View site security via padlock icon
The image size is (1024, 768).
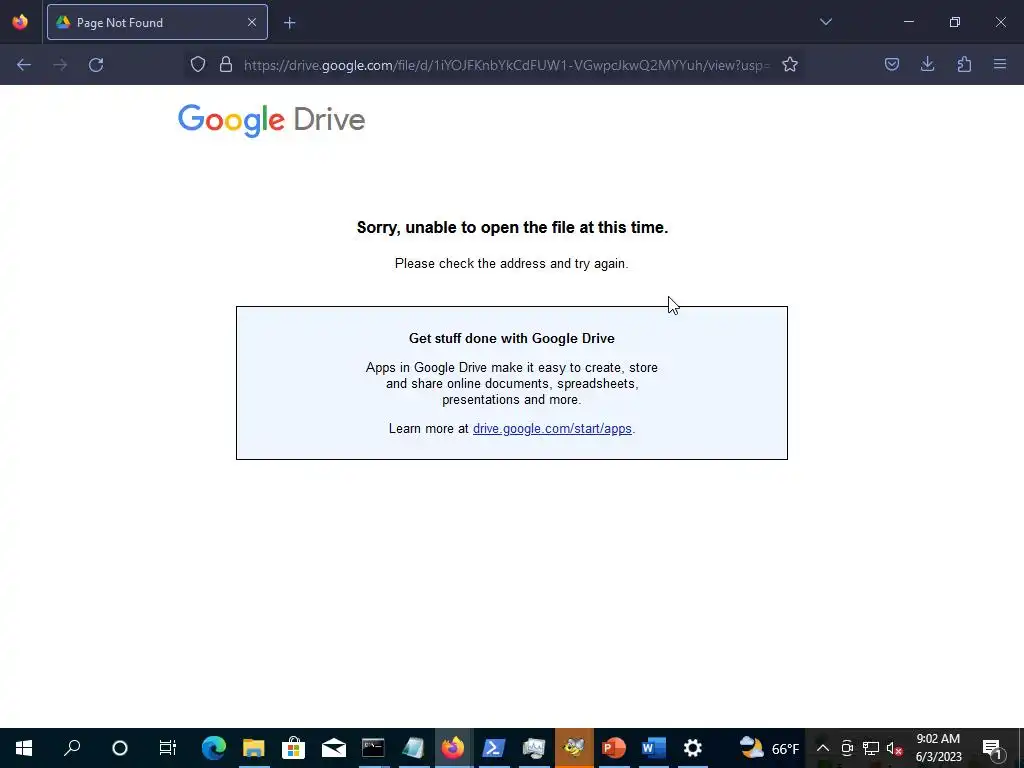(226, 65)
